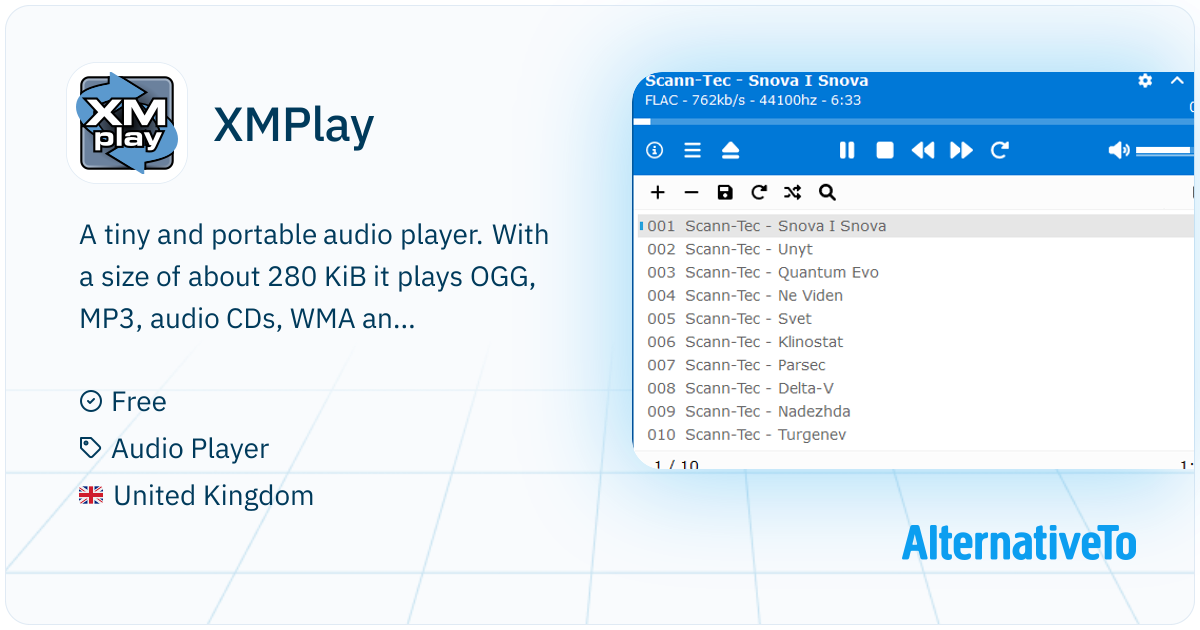
Task: Shuffle the playlist
Action: click(x=793, y=192)
